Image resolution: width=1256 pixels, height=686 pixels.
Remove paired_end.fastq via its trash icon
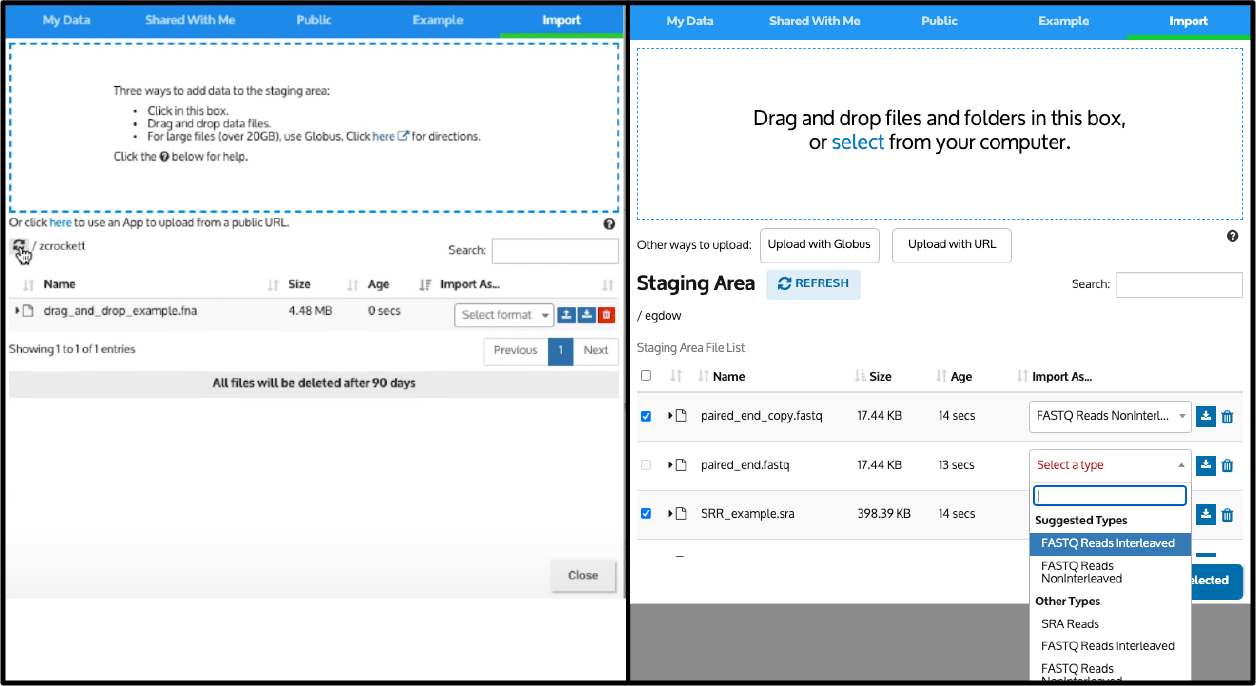(x=1227, y=465)
